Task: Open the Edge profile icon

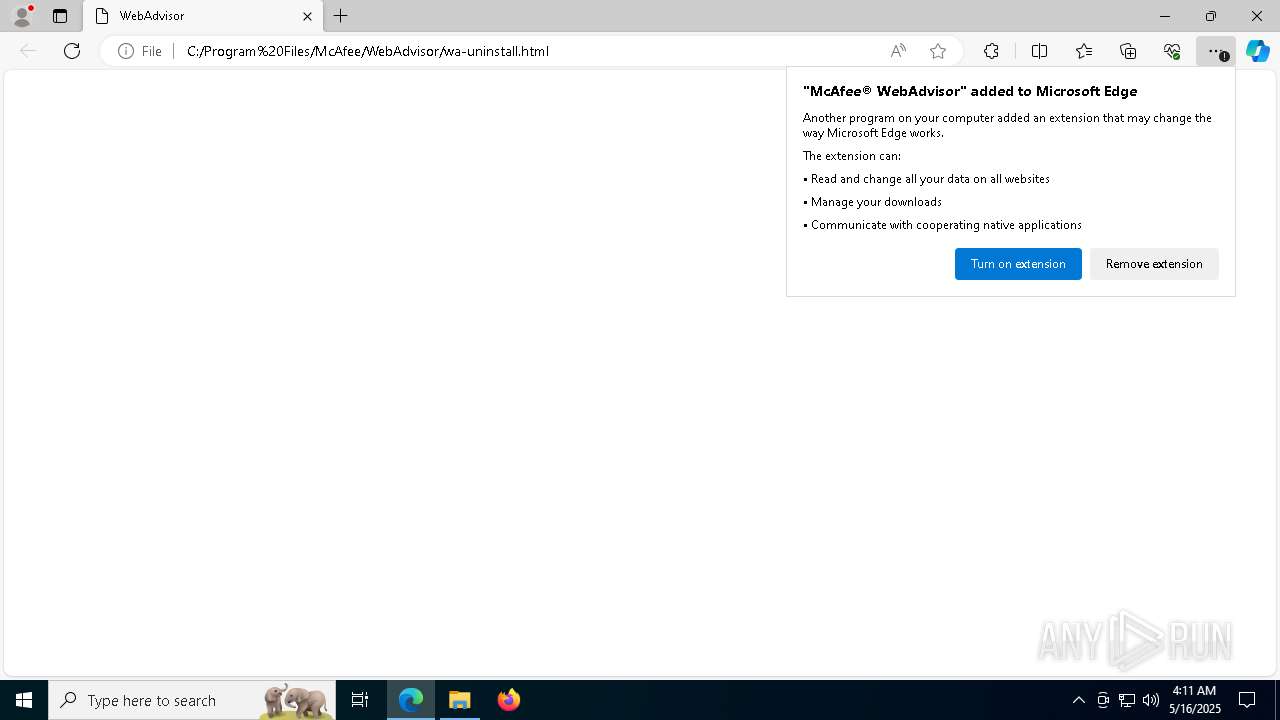Action: pyautogui.click(x=22, y=16)
